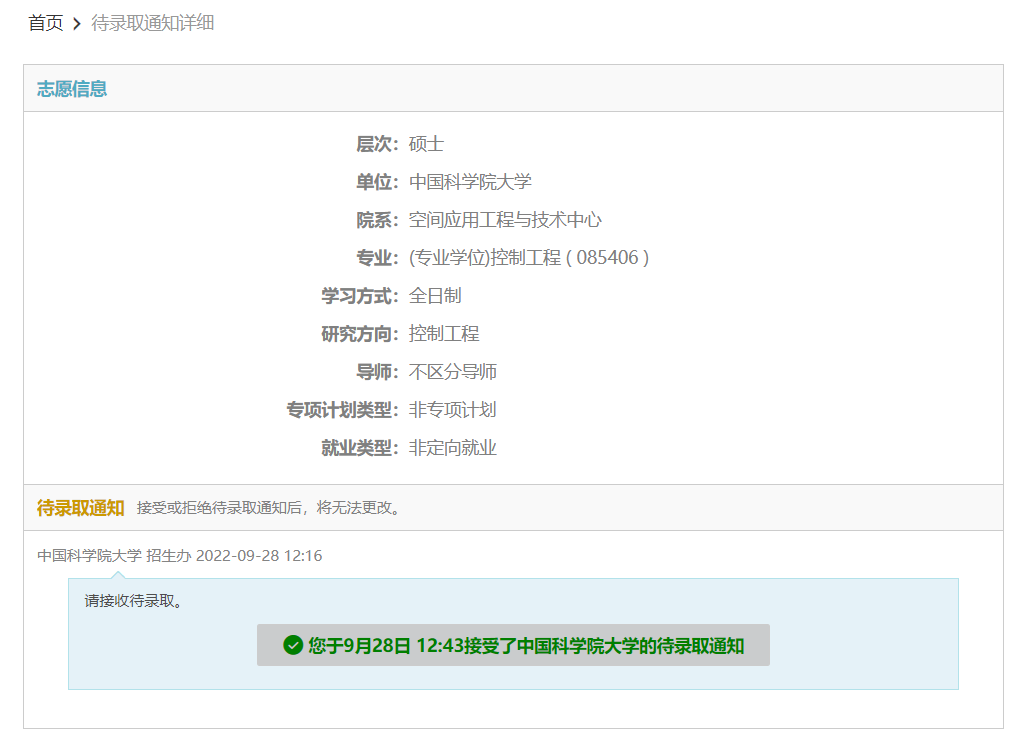Click the 非定向就业 employment type value

coord(453,448)
